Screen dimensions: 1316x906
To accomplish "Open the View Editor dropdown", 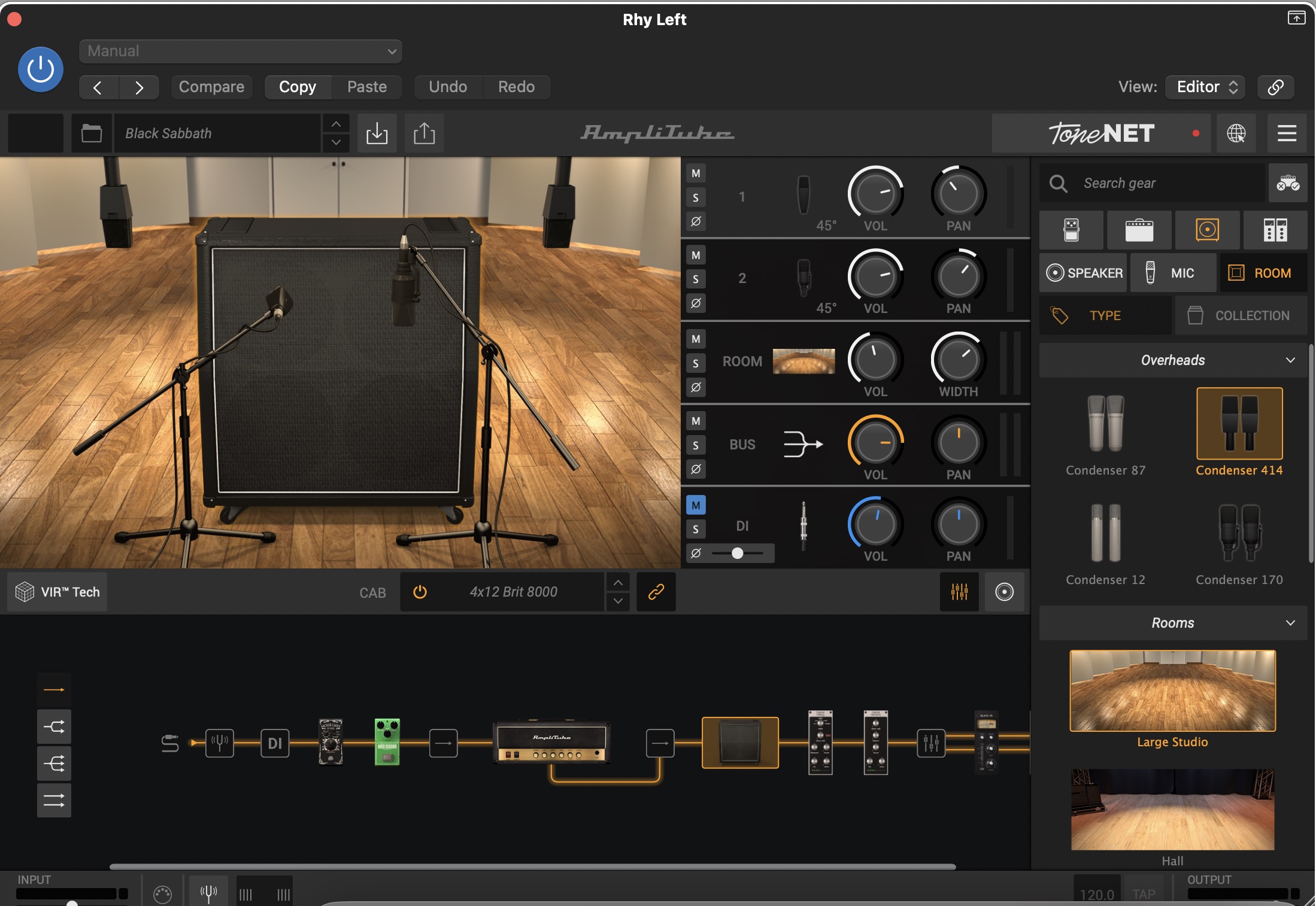I will (x=1205, y=87).
